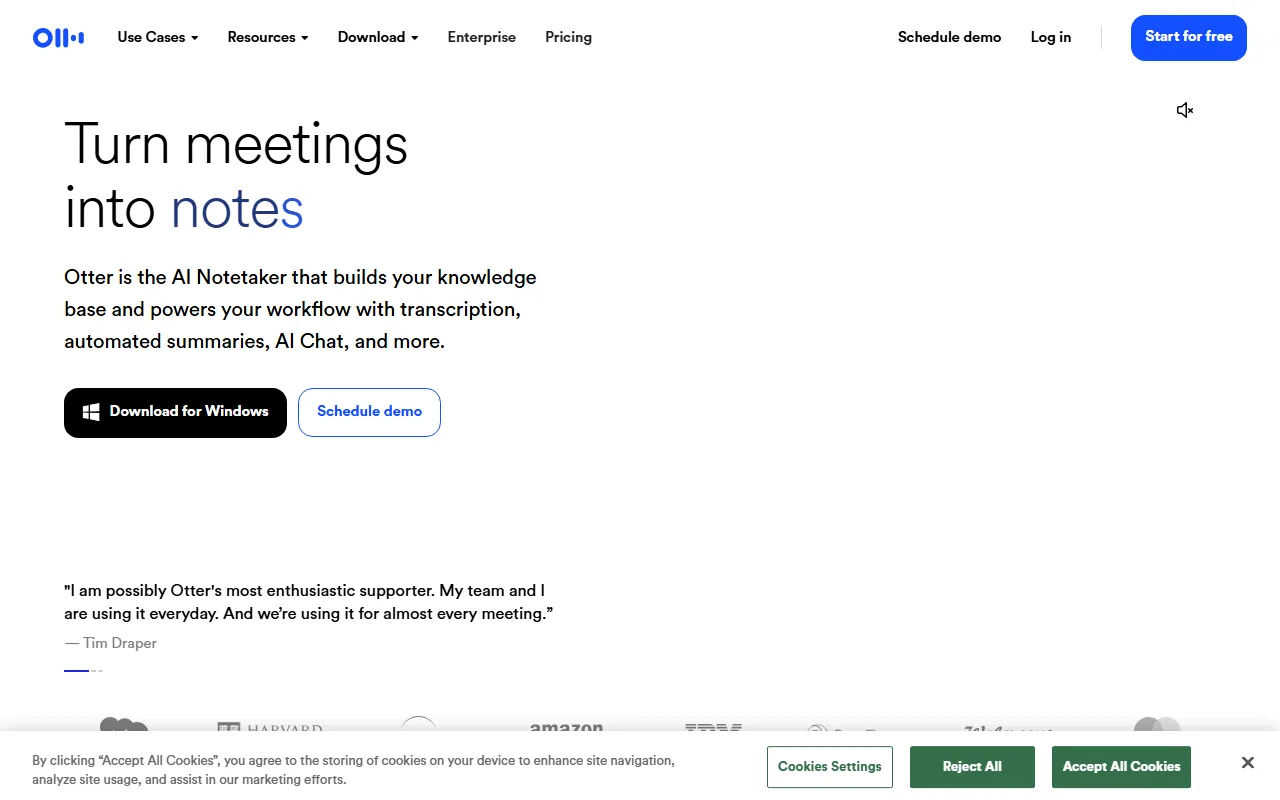Select Schedule demo in the top navigation
The width and height of the screenshot is (1280, 800).
point(949,38)
